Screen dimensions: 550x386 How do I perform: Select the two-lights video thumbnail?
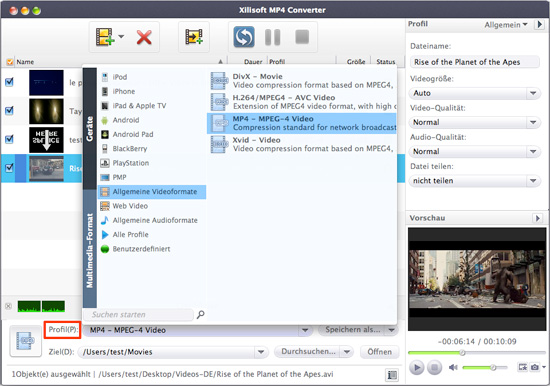(x=46, y=111)
